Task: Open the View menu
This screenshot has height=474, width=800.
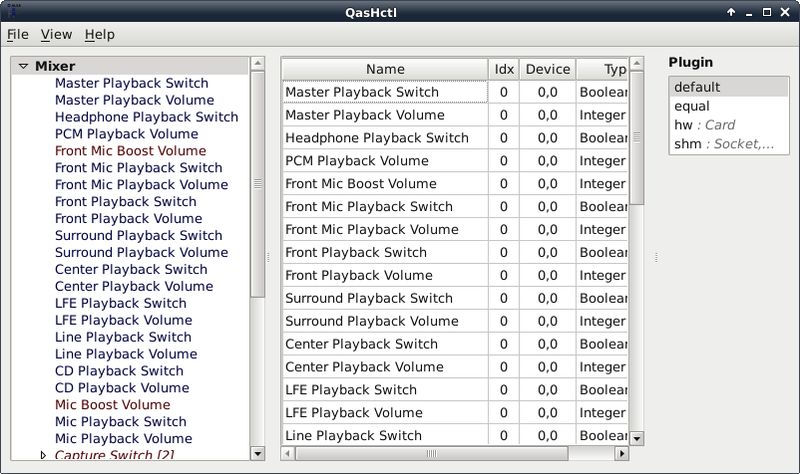Action: click(56, 34)
